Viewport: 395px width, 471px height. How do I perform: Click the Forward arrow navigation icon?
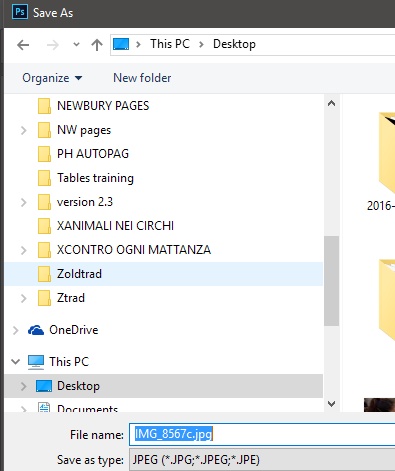tap(53, 45)
